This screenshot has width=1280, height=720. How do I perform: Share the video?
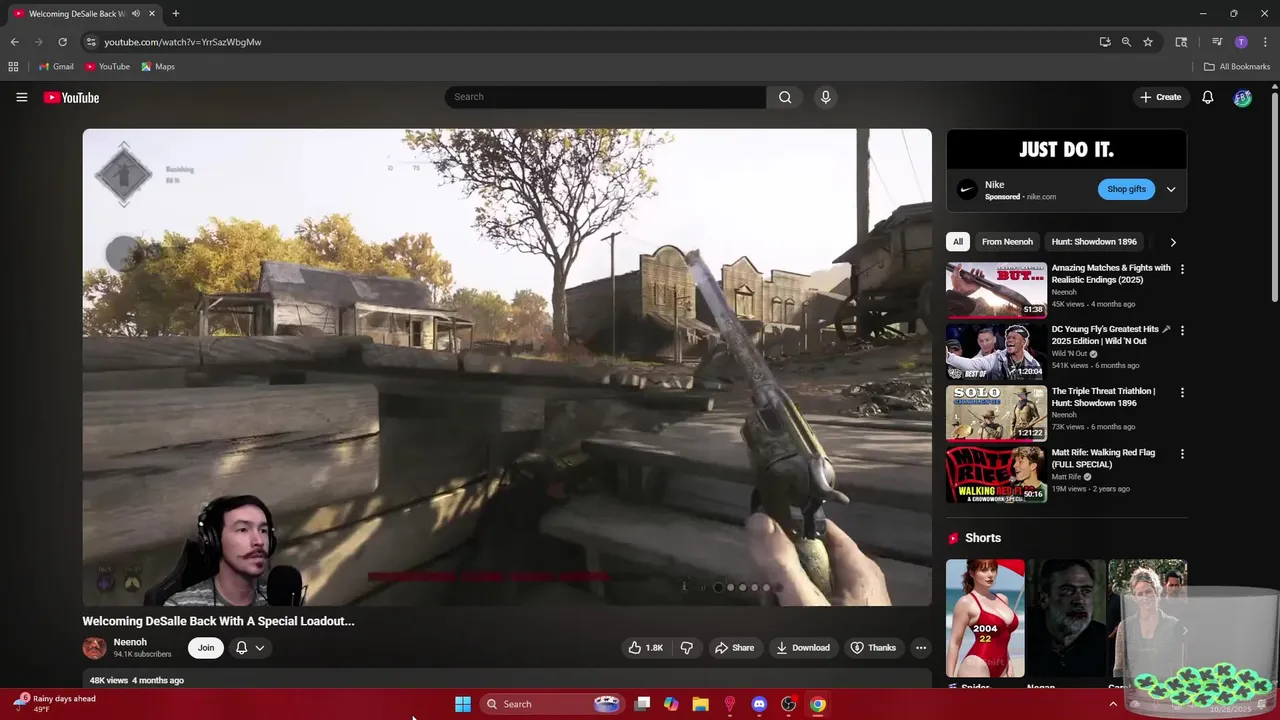point(734,648)
